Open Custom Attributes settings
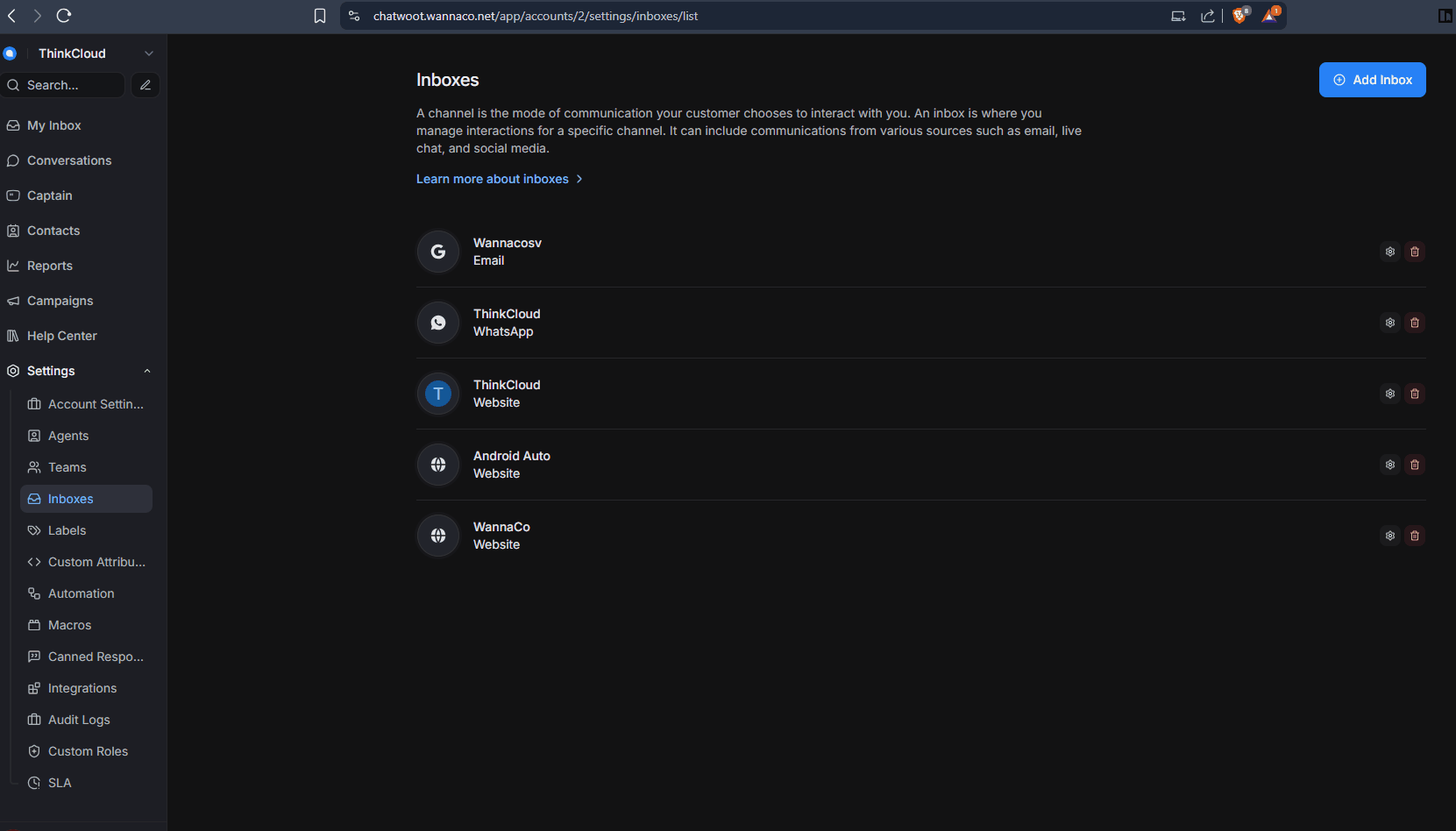The height and width of the screenshot is (831, 1456). (86, 562)
